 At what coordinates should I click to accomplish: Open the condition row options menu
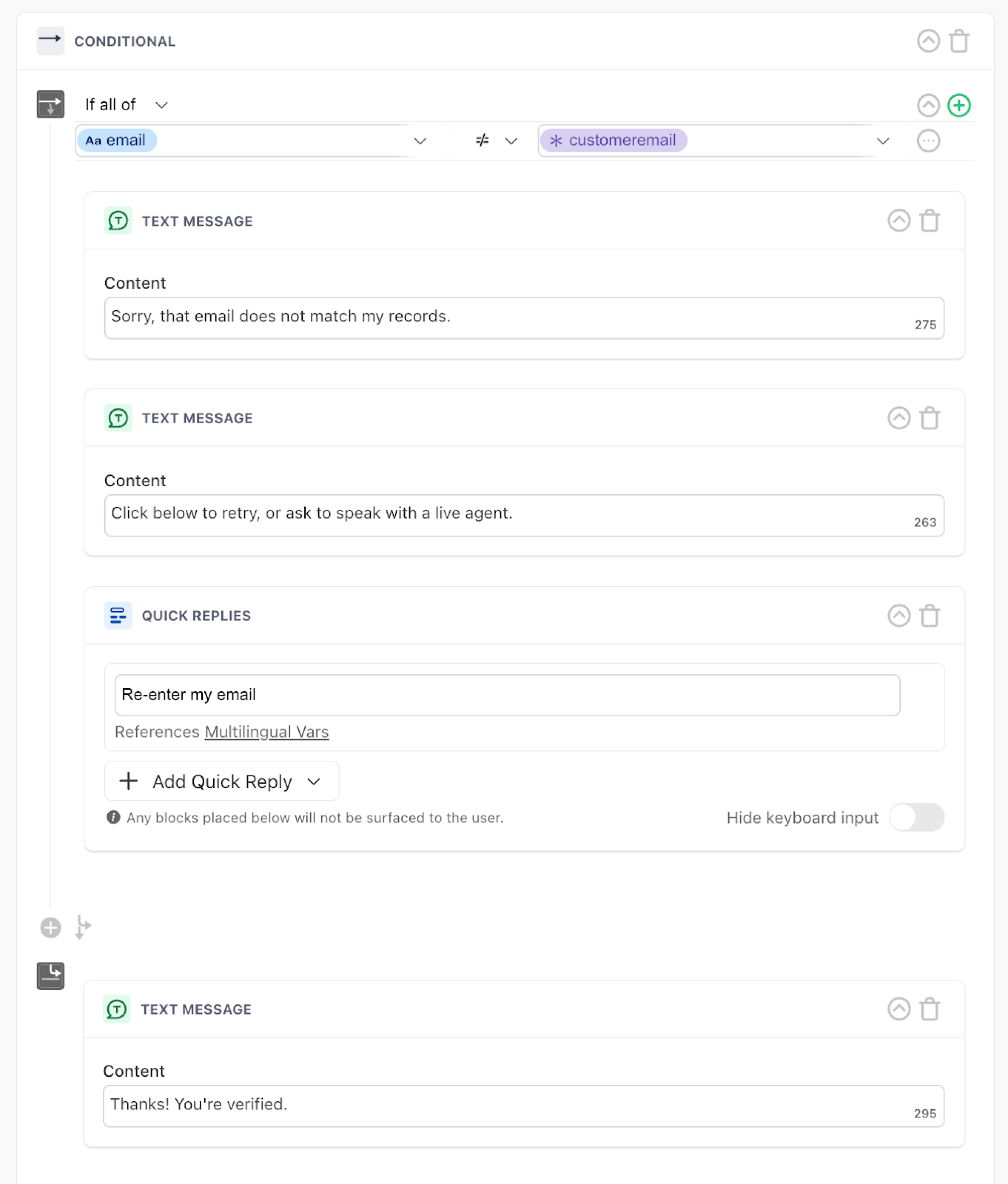(x=928, y=141)
